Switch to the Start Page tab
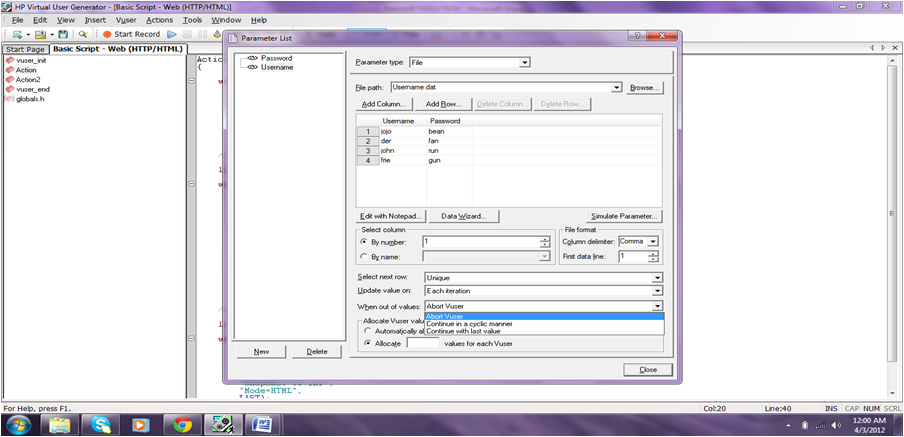This screenshot has width=904, height=437. tap(25, 49)
